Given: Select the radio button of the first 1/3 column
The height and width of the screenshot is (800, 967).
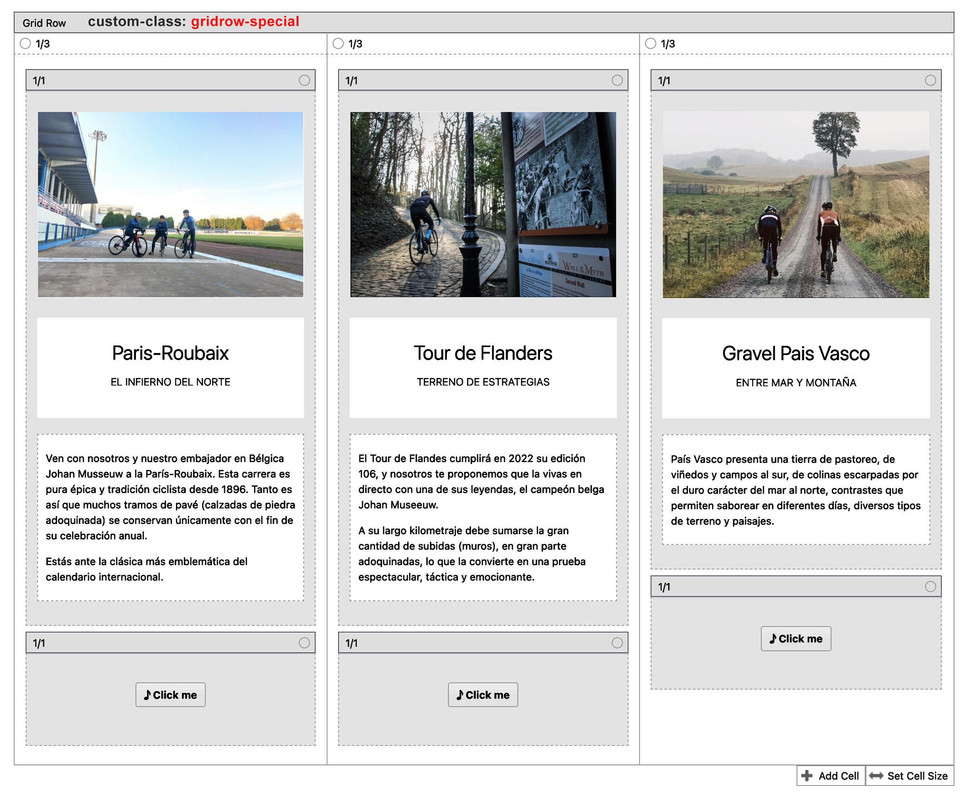Looking at the screenshot, I should click(25, 44).
